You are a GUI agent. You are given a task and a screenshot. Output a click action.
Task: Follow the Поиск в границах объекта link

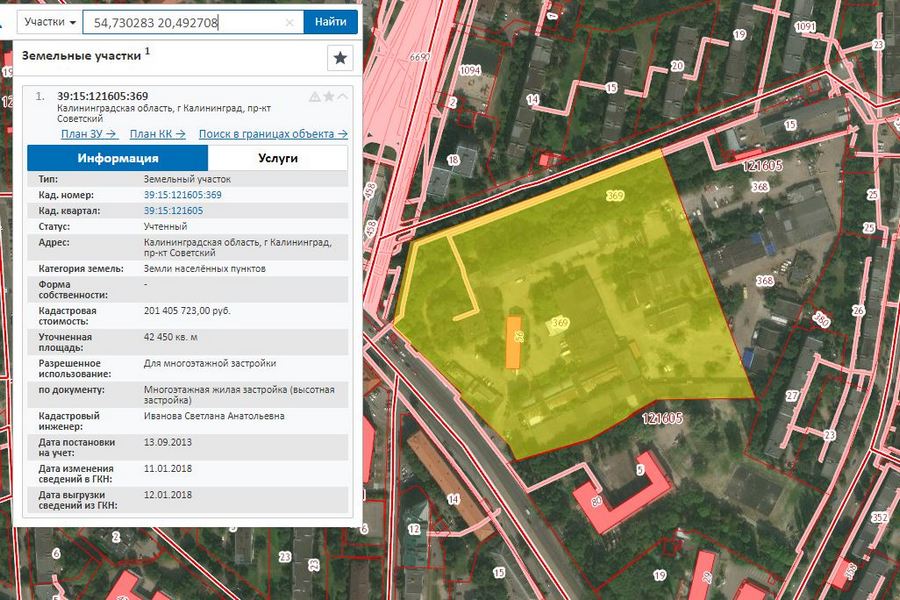[272, 133]
